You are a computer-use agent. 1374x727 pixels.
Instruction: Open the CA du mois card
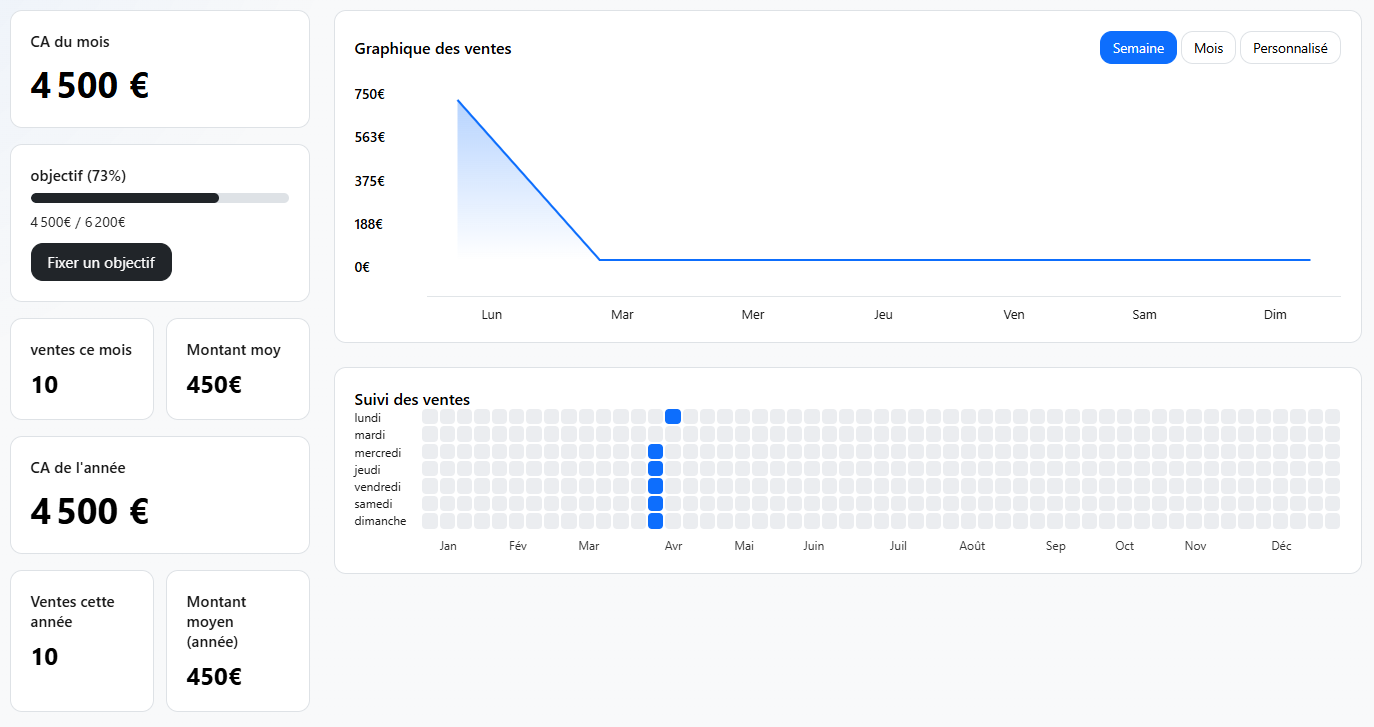pyautogui.click(x=160, y=69)
